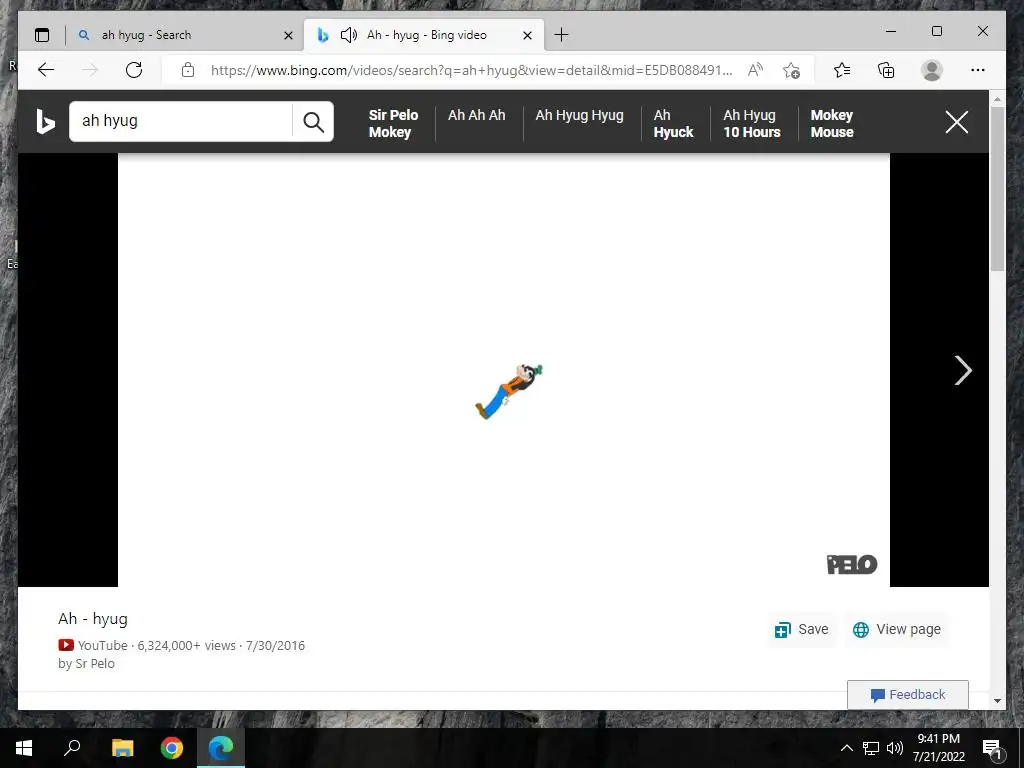This screenshot has width=1024, height=768.
Task: Switch to the 'ah hyug - Search' tab
Action: point(185,35)
